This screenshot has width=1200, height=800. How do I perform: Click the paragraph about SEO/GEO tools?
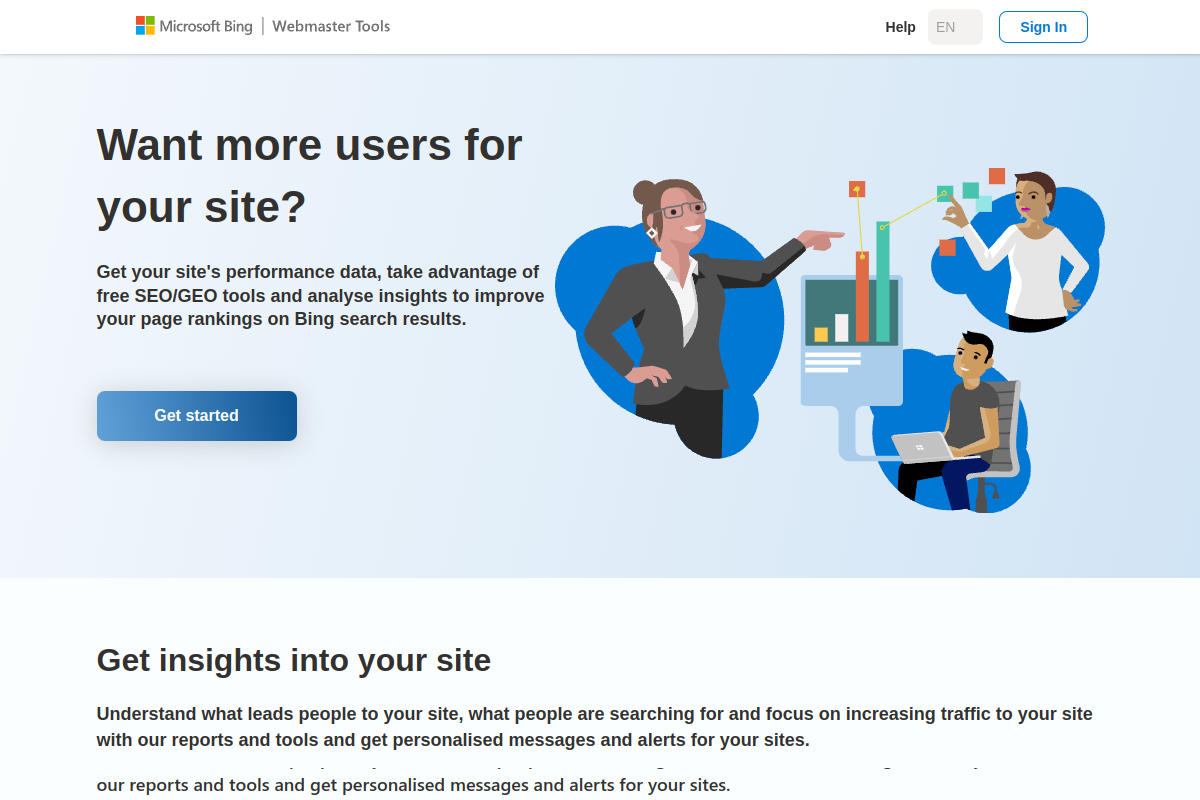(x=321, y=296)
